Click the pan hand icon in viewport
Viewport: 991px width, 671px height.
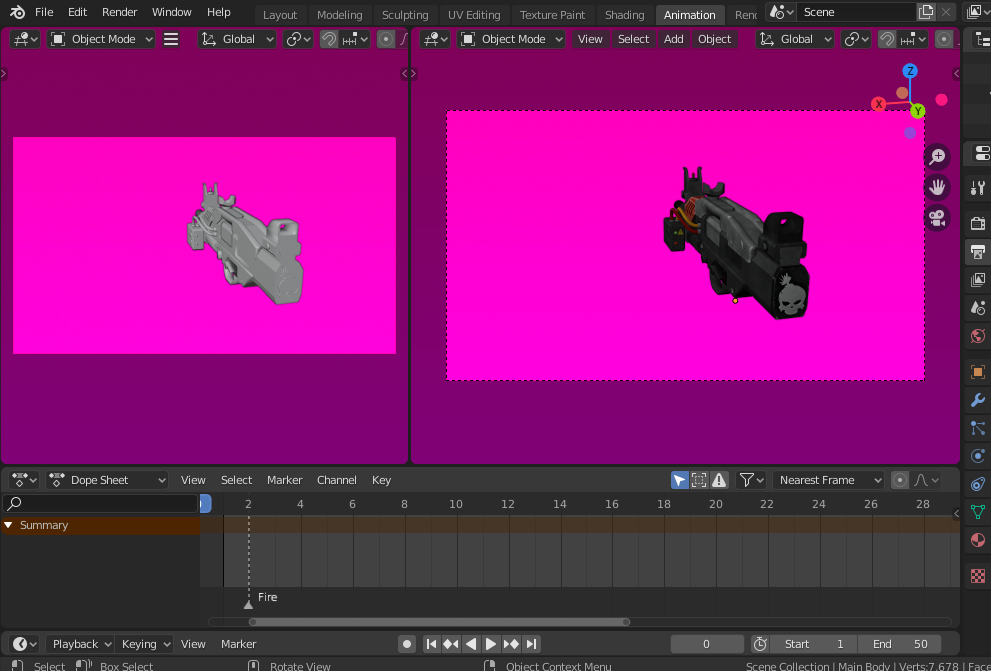tap(937, 187)
